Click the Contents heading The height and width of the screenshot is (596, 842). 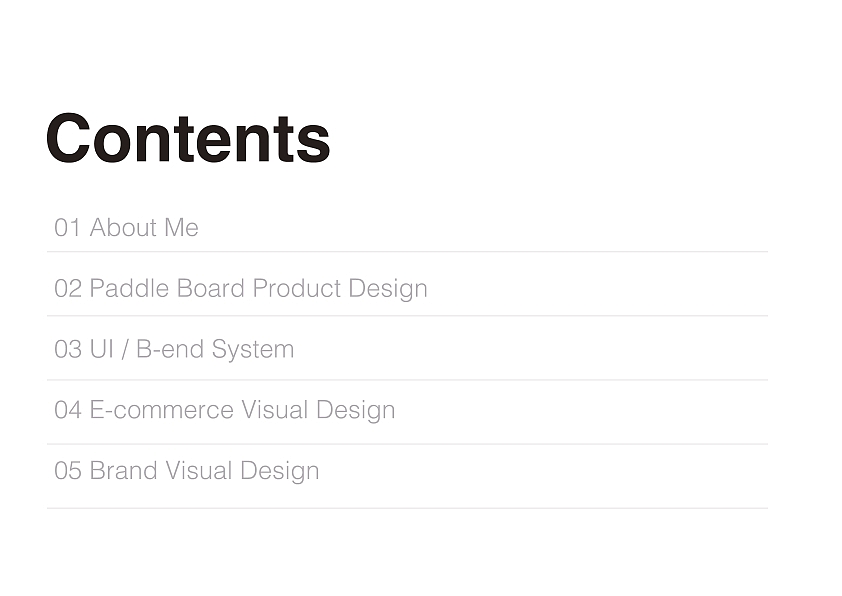[x=188, y=138]
